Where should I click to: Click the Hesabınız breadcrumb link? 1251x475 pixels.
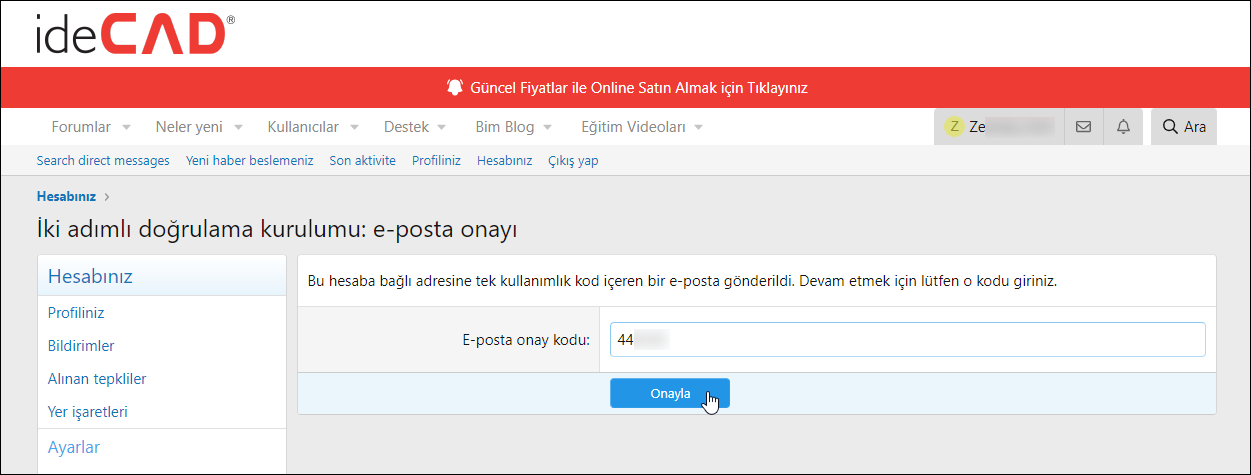point(66,196)
